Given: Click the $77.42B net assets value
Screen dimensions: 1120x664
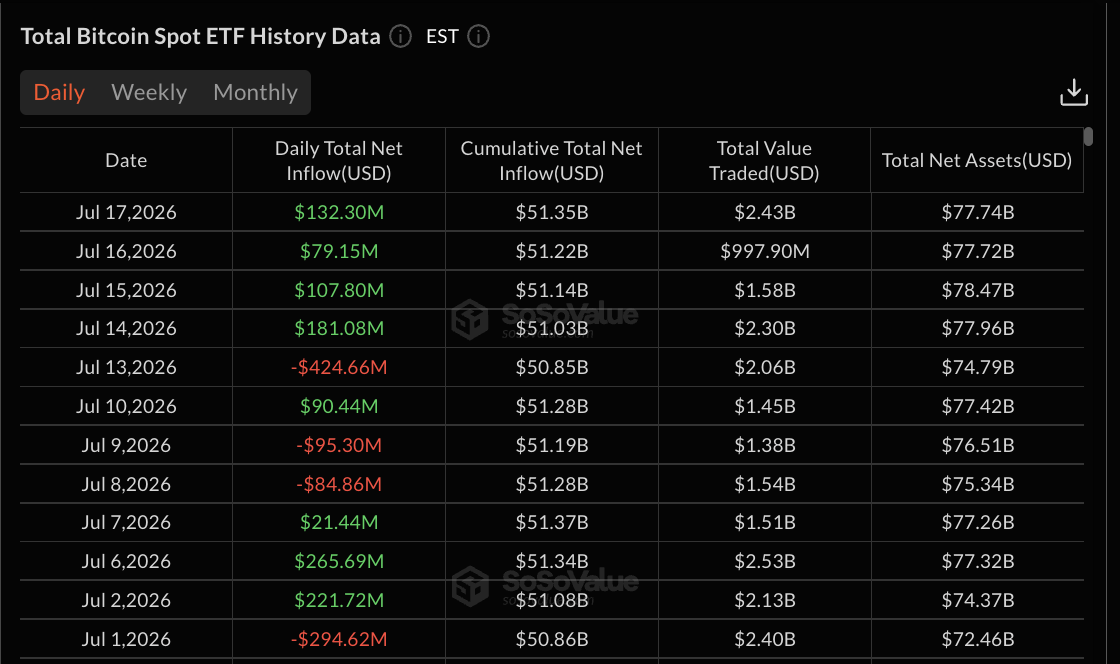Looking at the screenshot, I should coord(978,406).
